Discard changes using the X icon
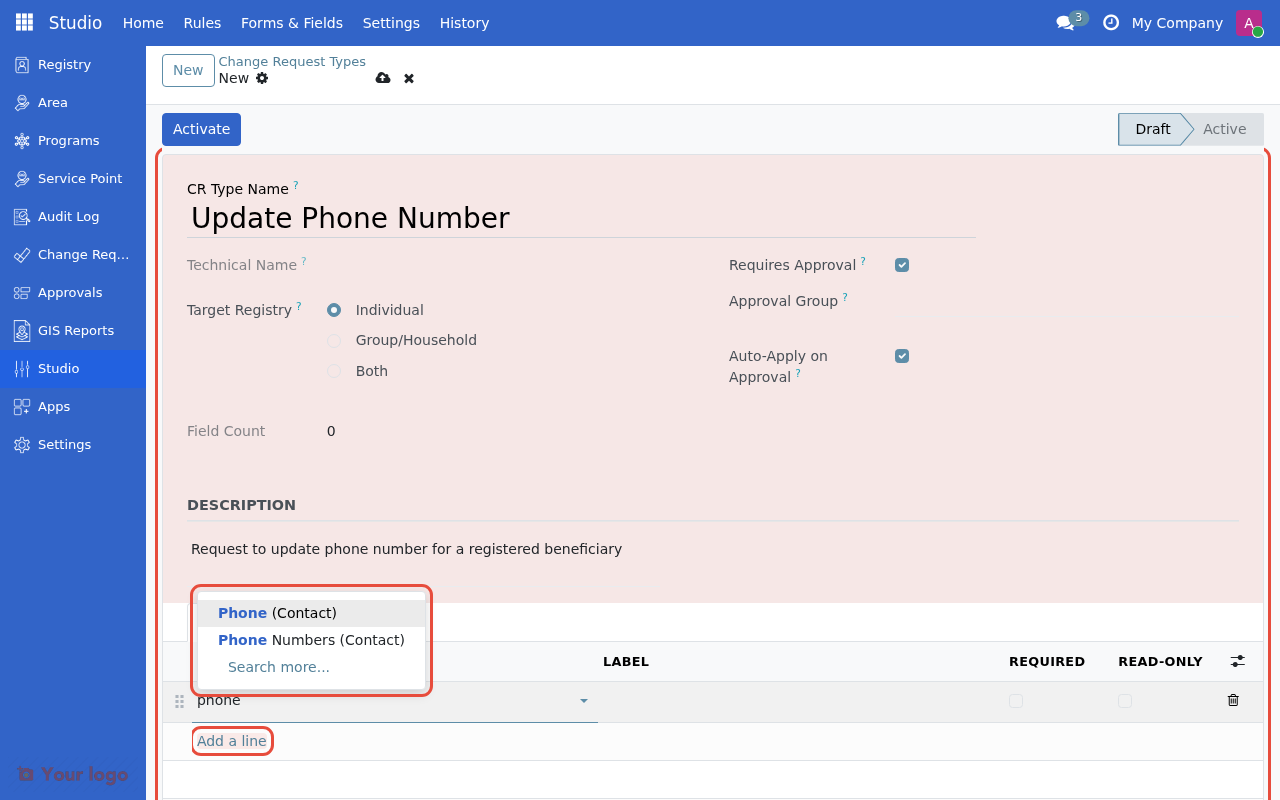This screenshot has width=1280, height=800. [408, 78]
